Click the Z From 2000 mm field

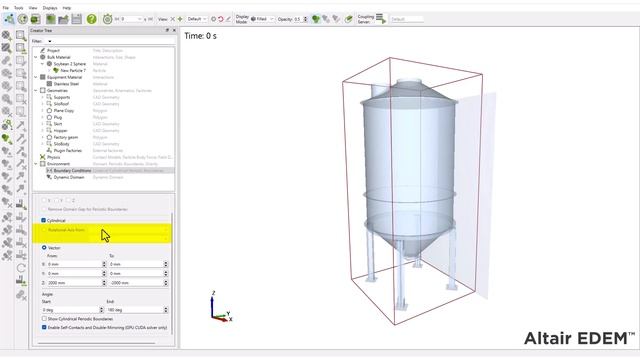pos(76,282)
